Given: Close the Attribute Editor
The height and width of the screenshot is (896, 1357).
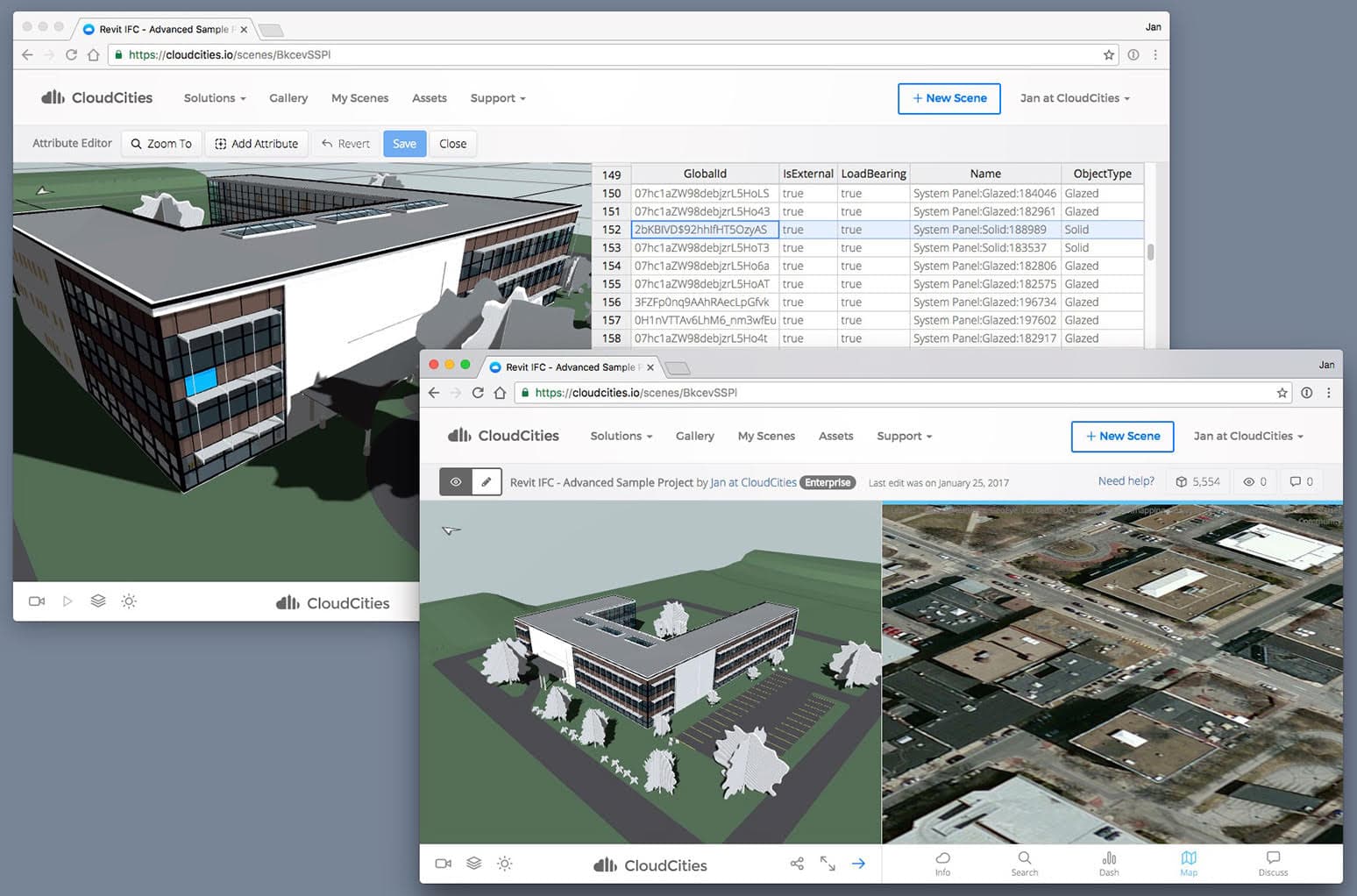Looking at the screenshot, I should point(453,144).
